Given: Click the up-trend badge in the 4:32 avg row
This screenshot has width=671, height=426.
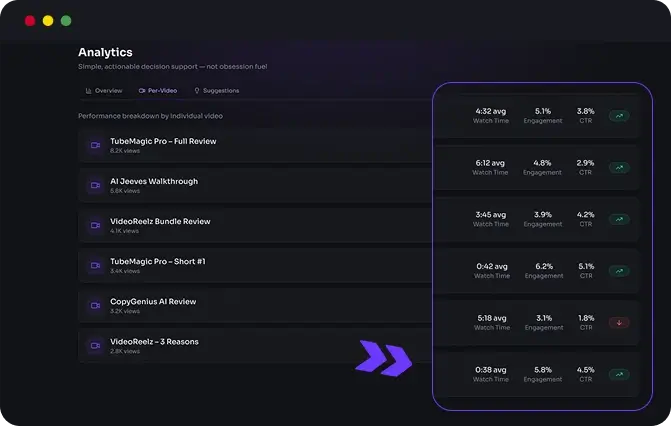Looking at the screenshot, I should click(x=619, y=116).
